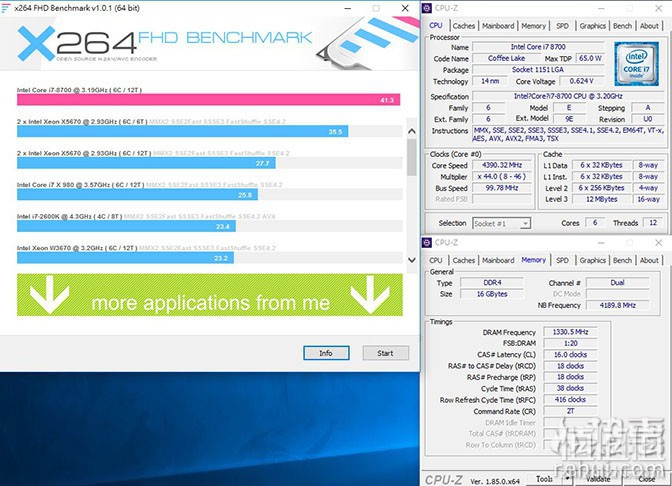Click the Threads count value '12'
Screen dimensions: 672x486
point(653,222)
